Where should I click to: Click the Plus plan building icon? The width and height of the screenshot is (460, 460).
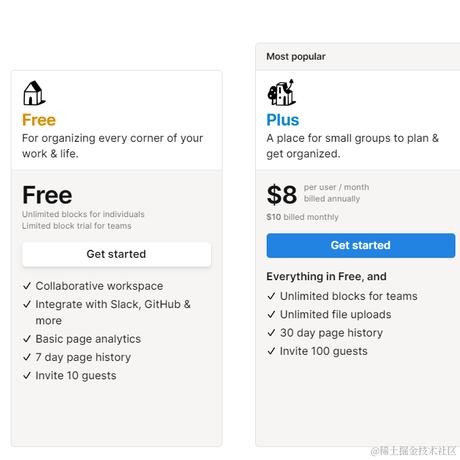click(281, 92)
